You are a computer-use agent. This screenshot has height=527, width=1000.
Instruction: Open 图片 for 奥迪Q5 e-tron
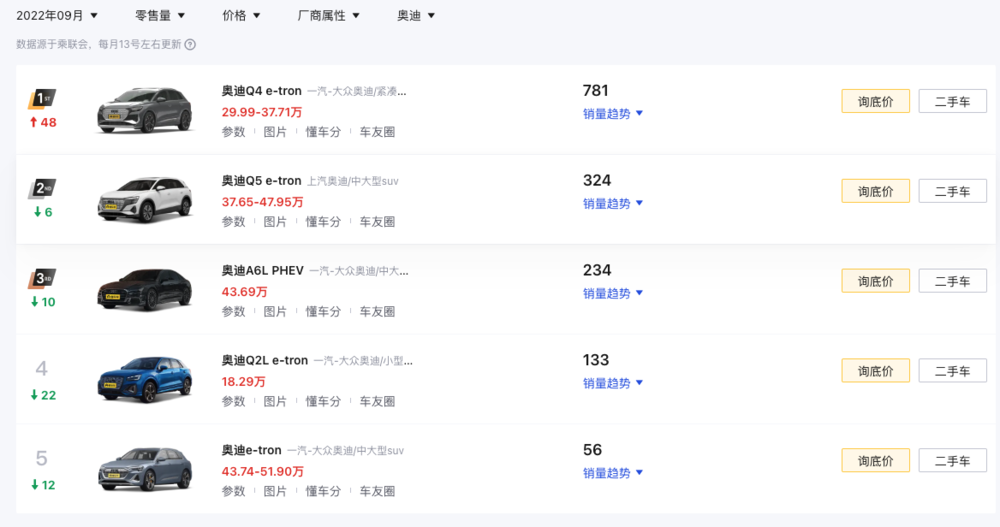275,222
